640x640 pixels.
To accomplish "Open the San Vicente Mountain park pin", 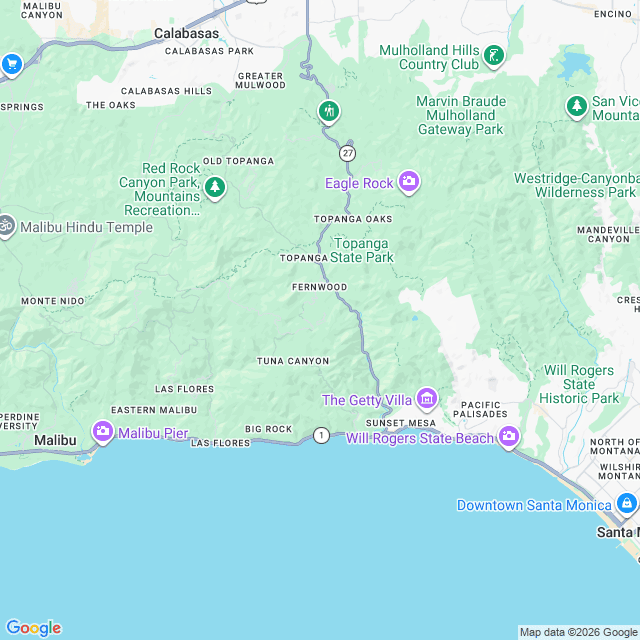I will tap(577, 107).
